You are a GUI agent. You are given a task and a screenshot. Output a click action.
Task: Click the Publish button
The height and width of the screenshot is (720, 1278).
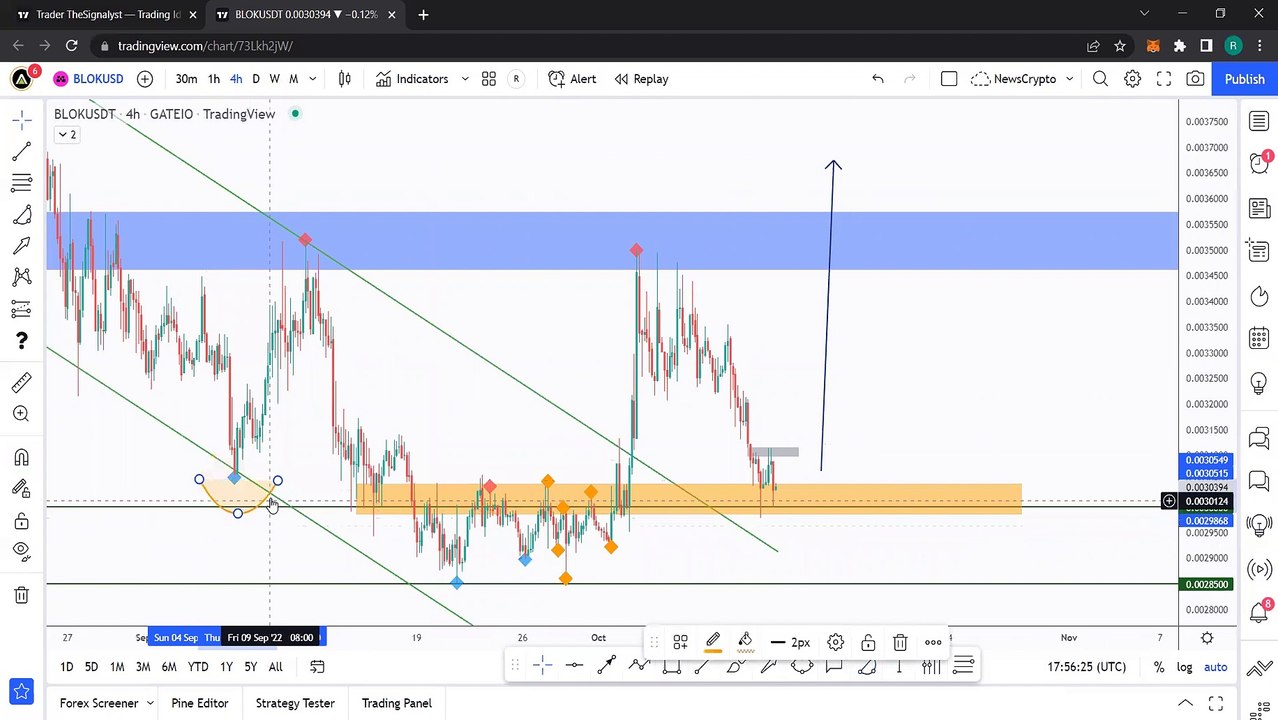(1244, 79)
